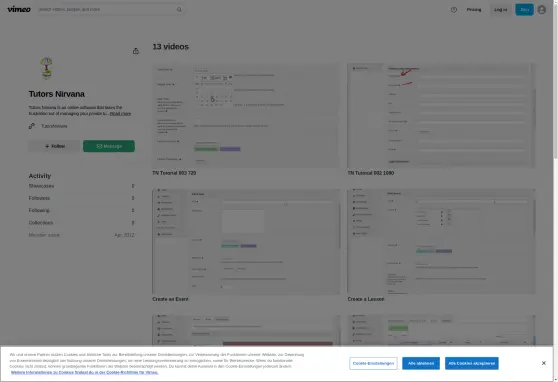This screenshot has width=558, height=382.
Task: Click the search magnifier icon
Action: click(179, 10)
